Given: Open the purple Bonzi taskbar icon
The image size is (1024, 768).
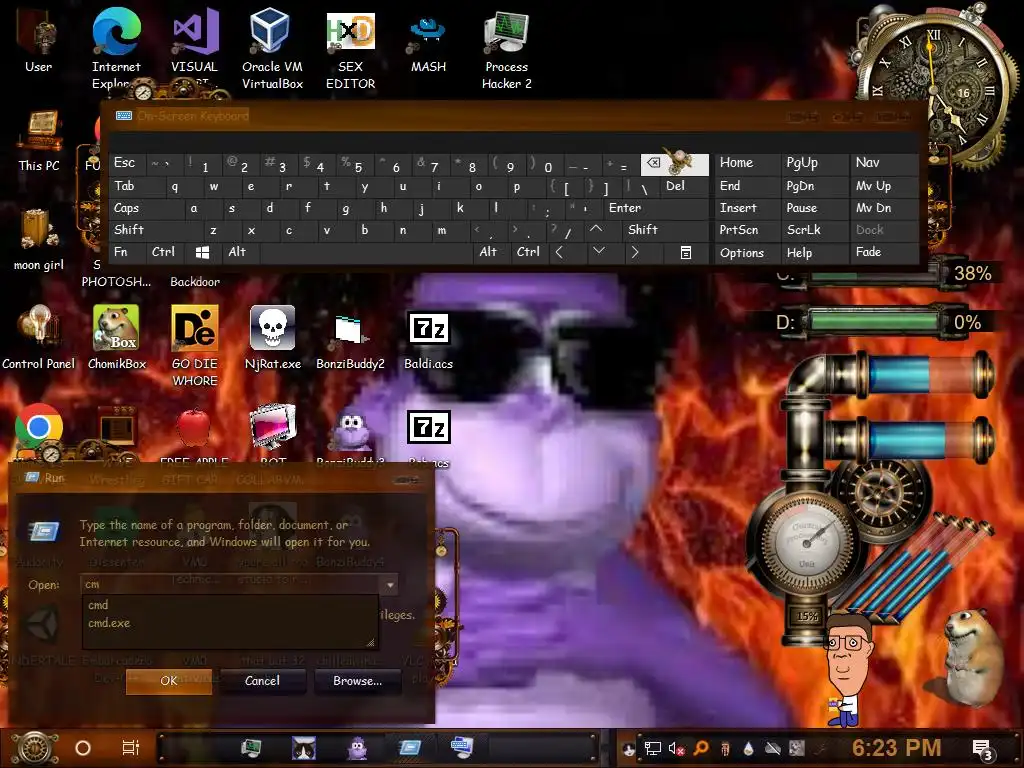Looking at the screenshot, I should [x=357, y=748].
